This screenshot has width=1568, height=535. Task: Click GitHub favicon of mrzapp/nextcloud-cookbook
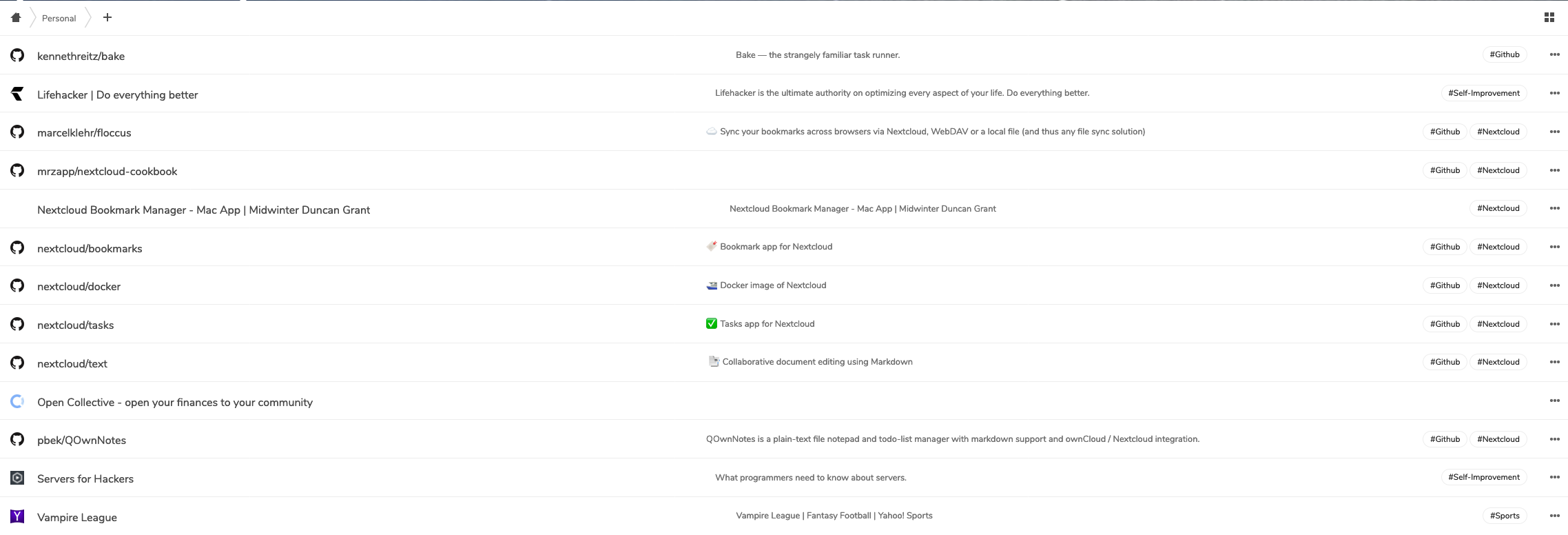(x=17, y=170)
